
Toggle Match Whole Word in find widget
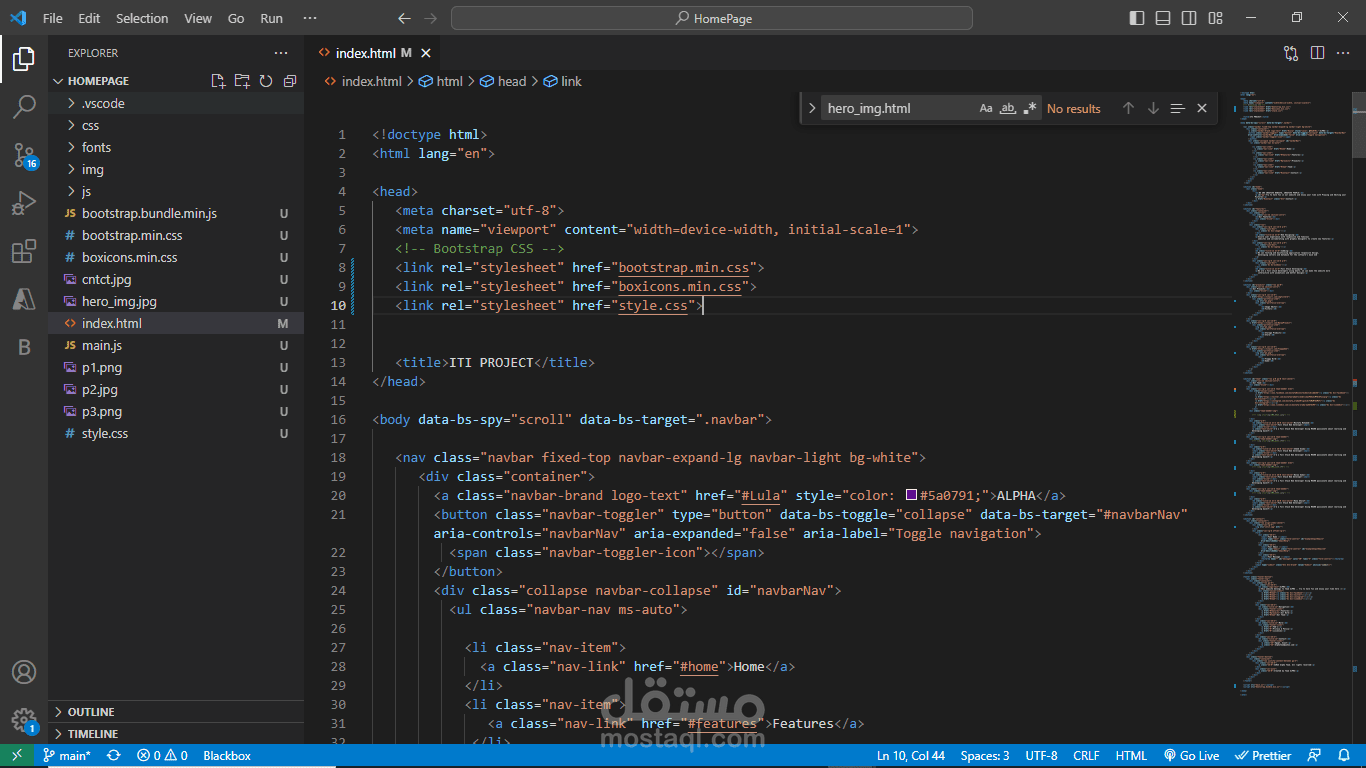pos(1008,108)
